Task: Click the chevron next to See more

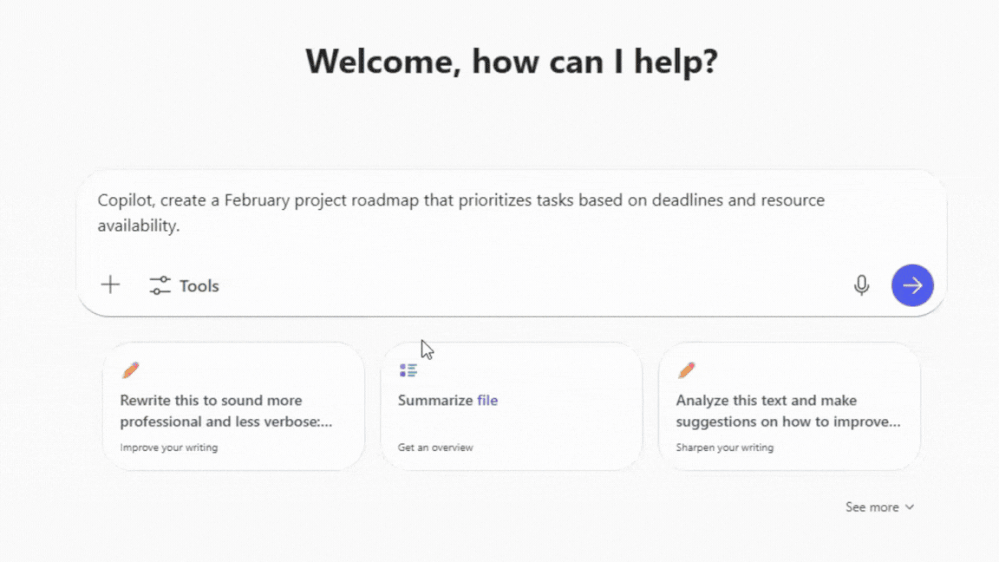Action: [x=909, y=507]
